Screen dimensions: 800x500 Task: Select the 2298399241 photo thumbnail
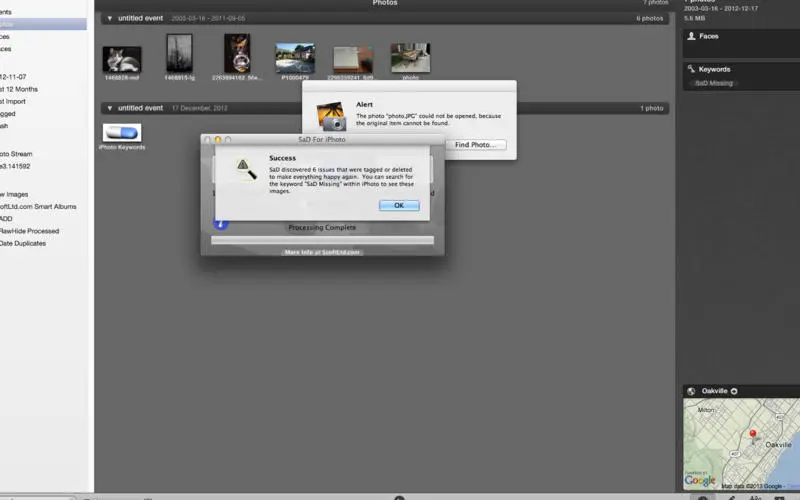pos(353,60)
